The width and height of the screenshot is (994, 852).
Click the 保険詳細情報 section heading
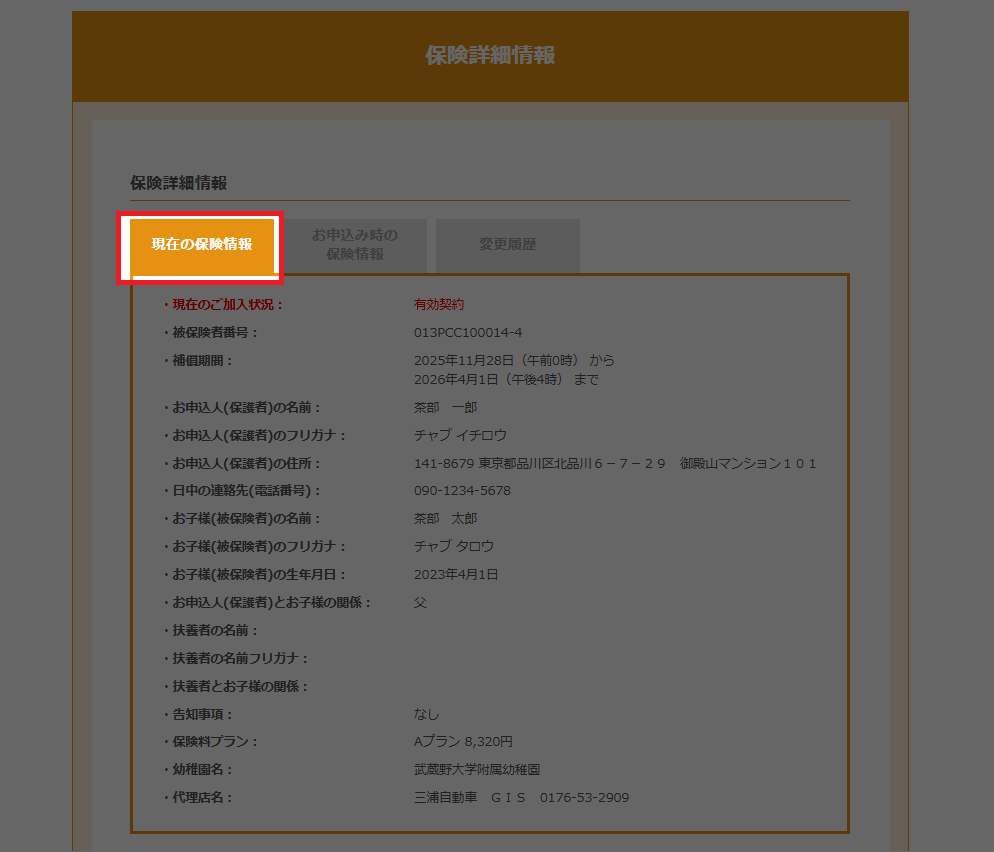[179, 183]
